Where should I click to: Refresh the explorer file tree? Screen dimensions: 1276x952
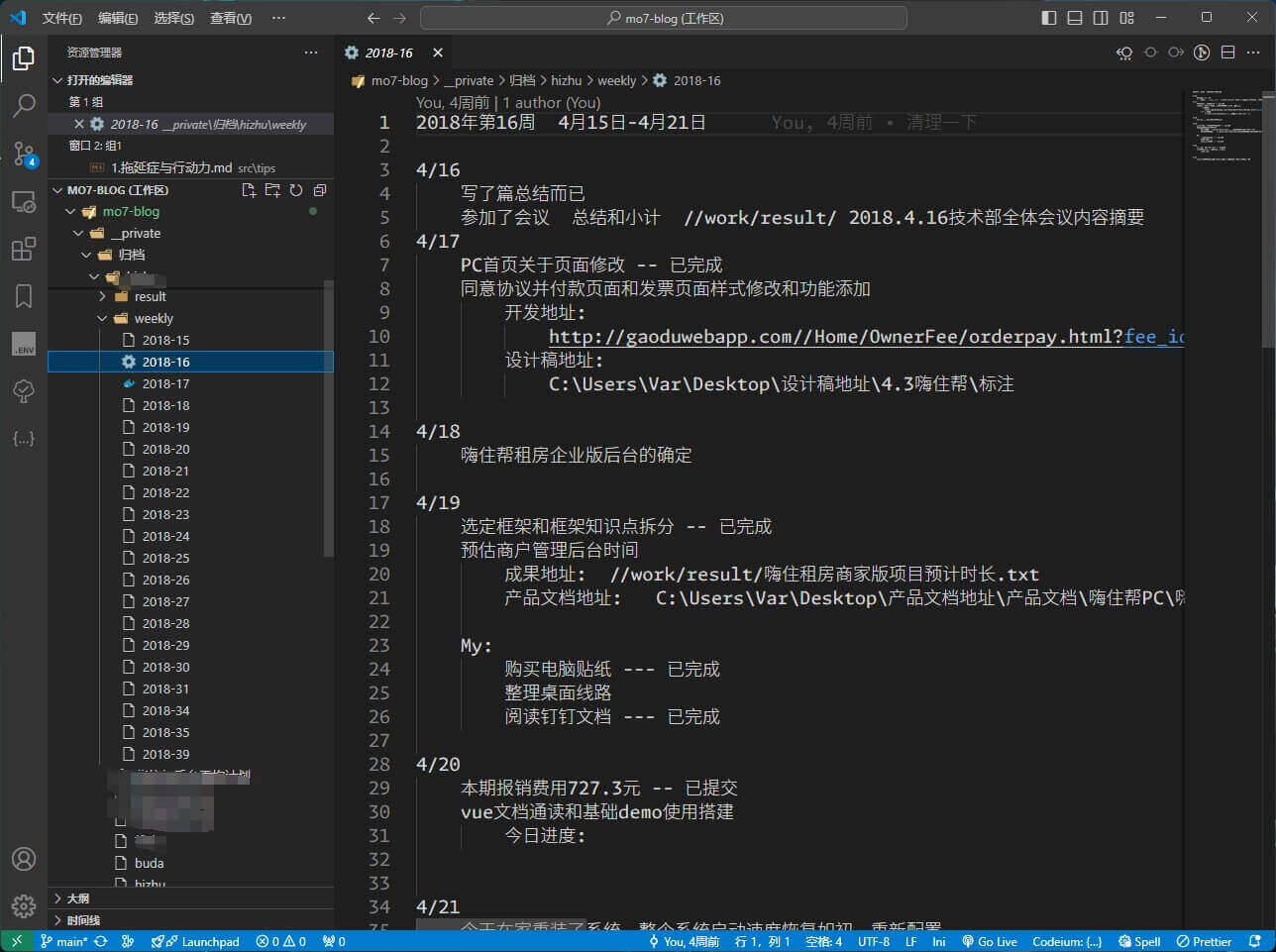pyautogui.click(x=296, y=190)
